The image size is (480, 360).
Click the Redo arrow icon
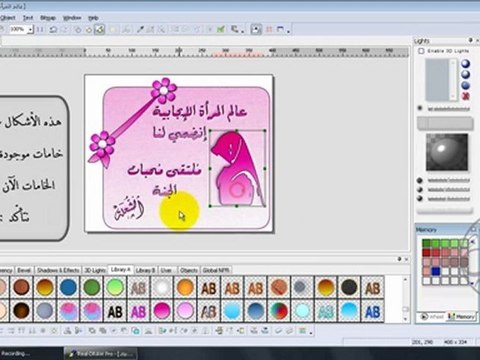point(65,30)
